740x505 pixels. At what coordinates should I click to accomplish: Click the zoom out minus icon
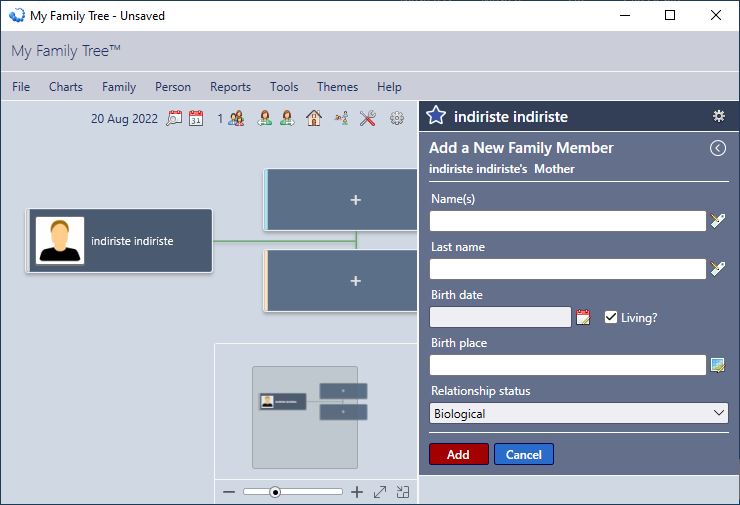click(229, 492)
